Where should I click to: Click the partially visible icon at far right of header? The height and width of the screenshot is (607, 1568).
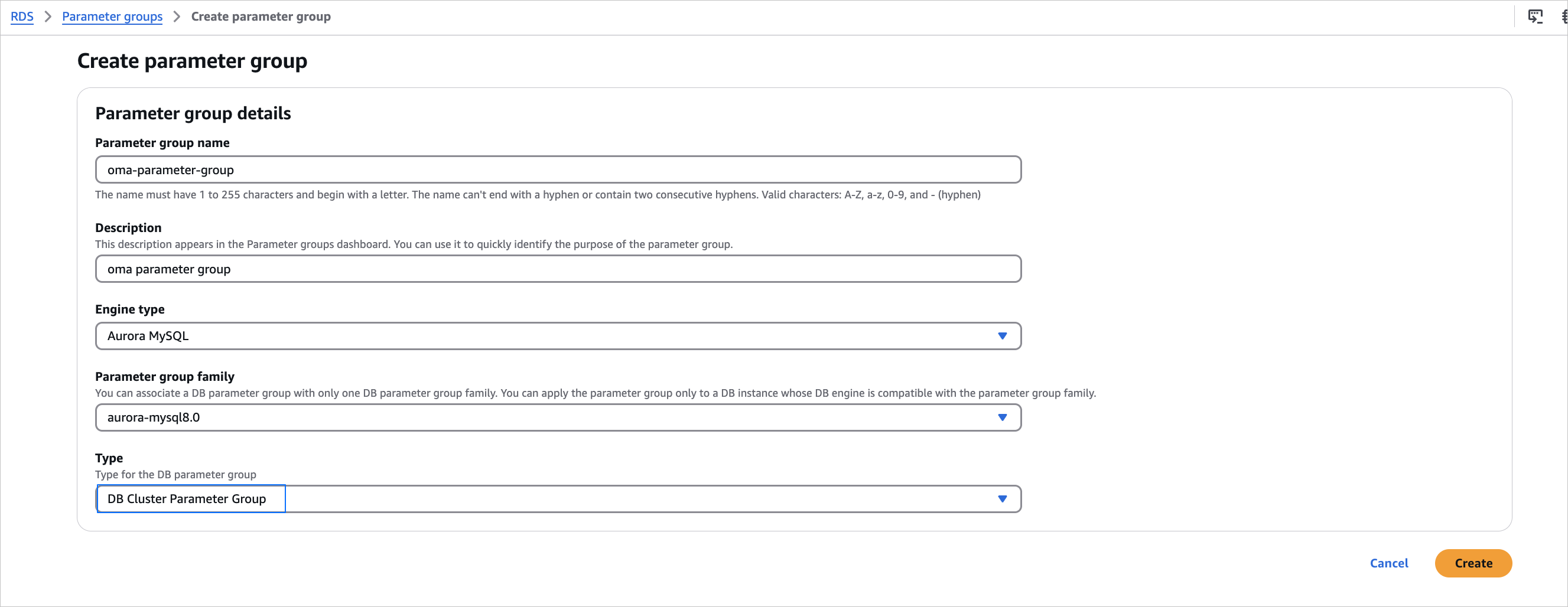(x=1564, y=17)
